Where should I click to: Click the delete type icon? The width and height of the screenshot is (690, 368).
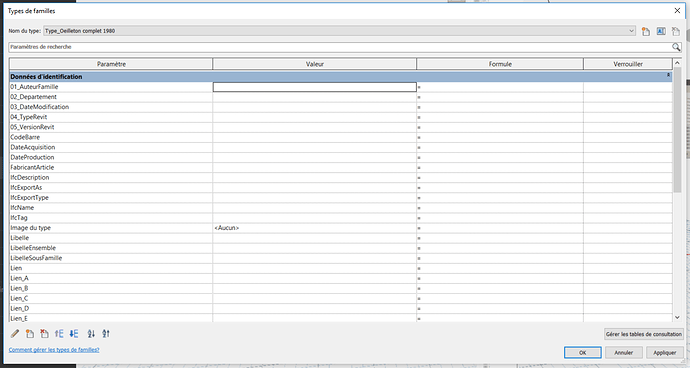click(675, 31)
